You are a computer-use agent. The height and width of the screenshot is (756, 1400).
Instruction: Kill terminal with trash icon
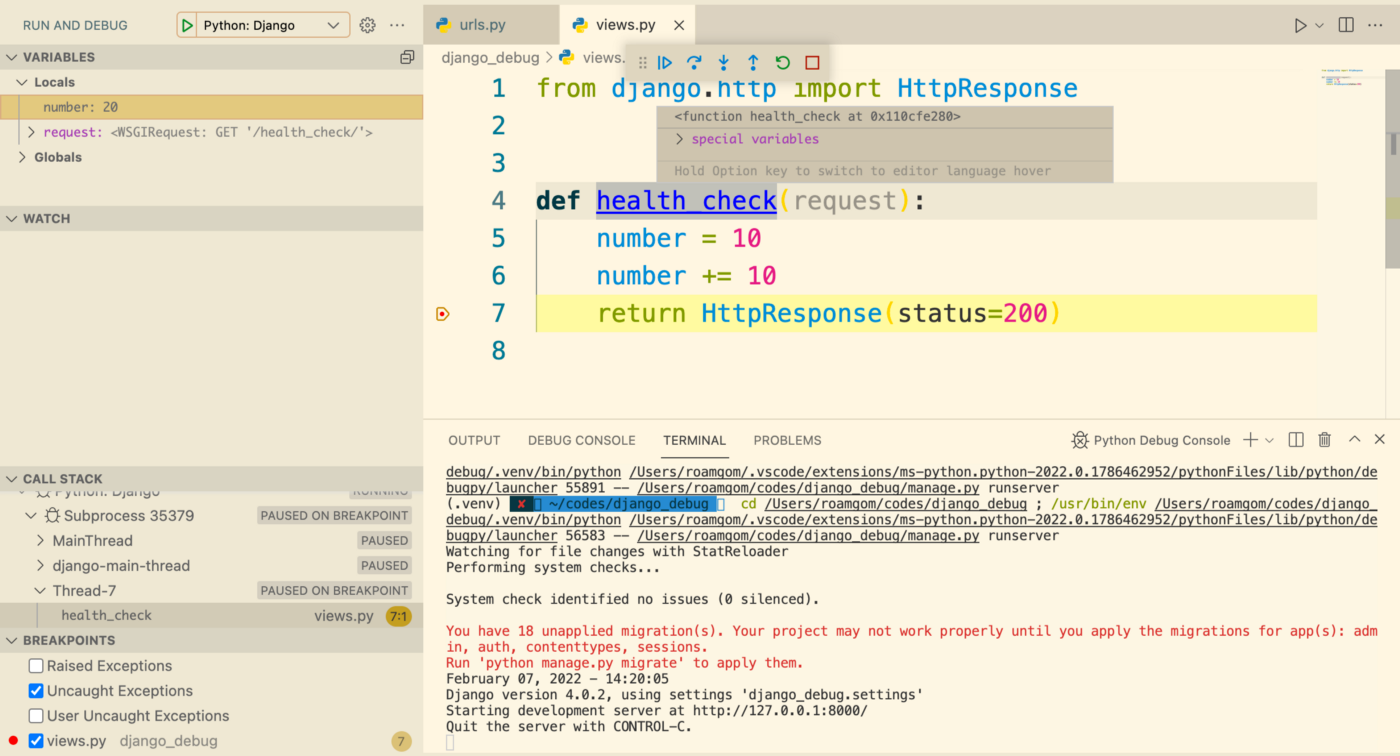pyautogui.click(x=1325, y=440)
